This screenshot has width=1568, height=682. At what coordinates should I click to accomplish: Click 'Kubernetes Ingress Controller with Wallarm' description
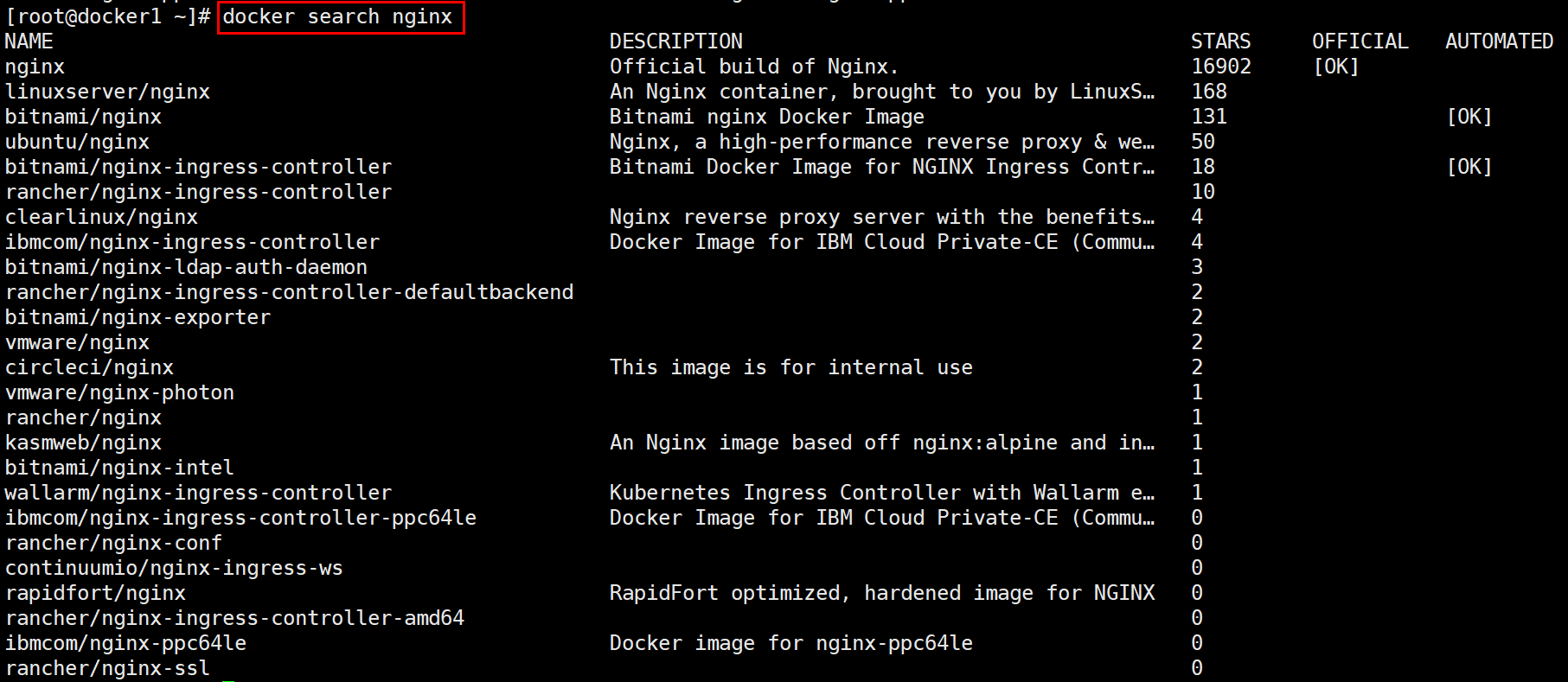pos(881,493)
